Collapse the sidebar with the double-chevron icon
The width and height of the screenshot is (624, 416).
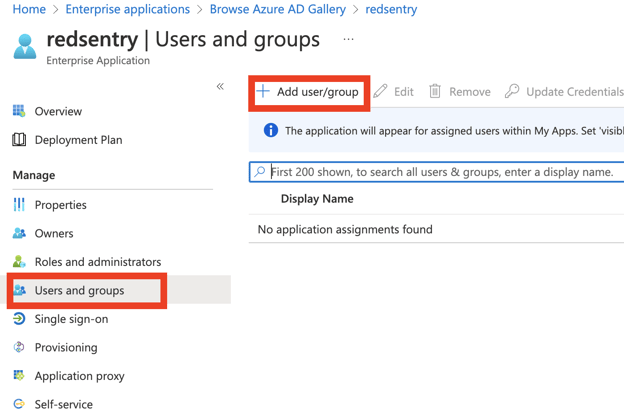[220, 86]
